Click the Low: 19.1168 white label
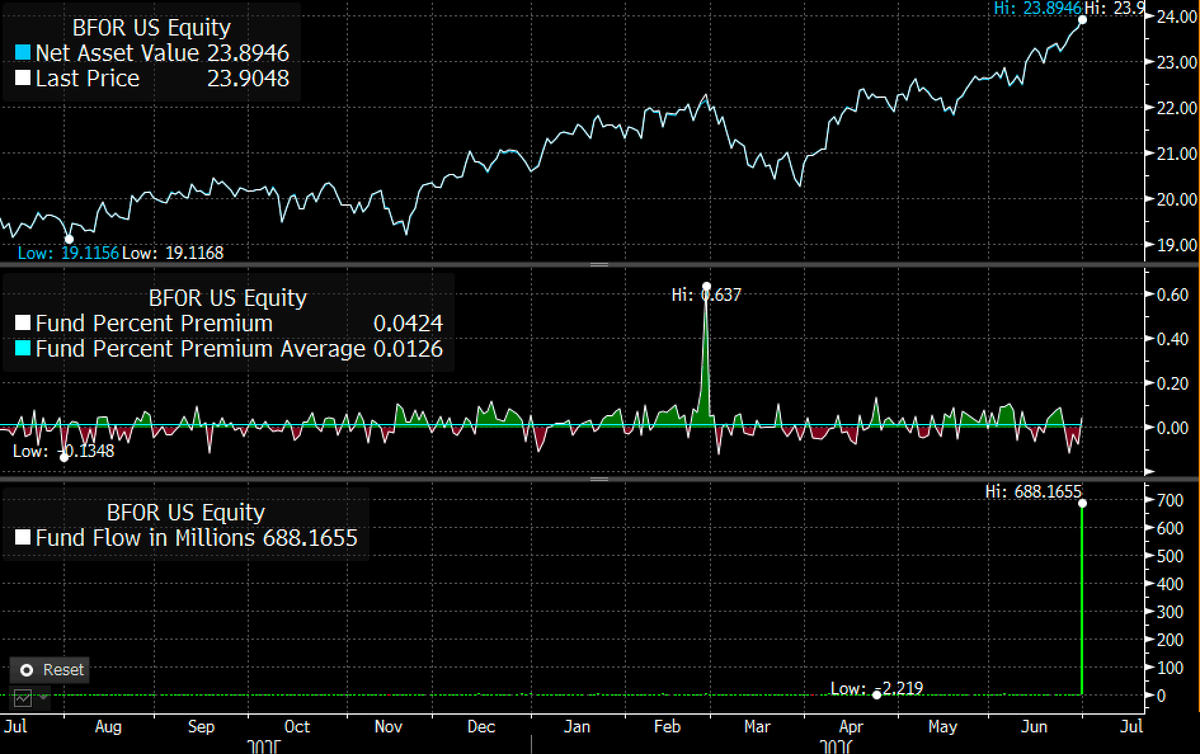The width and height of the screenshot is (1200, 754). 173,254
